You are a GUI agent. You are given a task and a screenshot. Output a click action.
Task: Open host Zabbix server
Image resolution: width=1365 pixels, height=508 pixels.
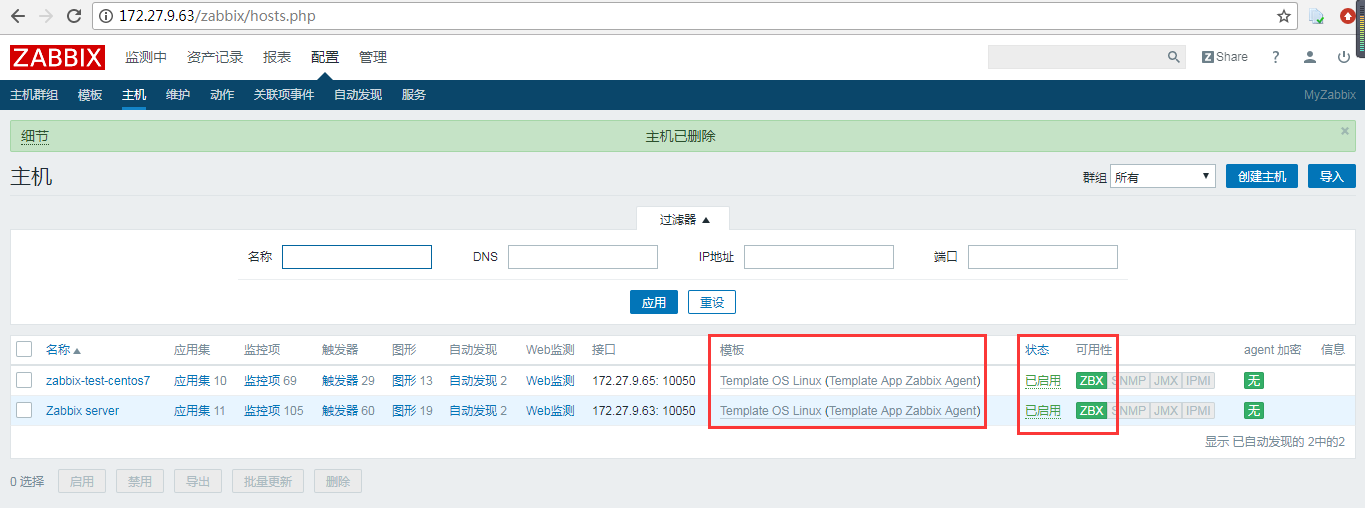82,410
